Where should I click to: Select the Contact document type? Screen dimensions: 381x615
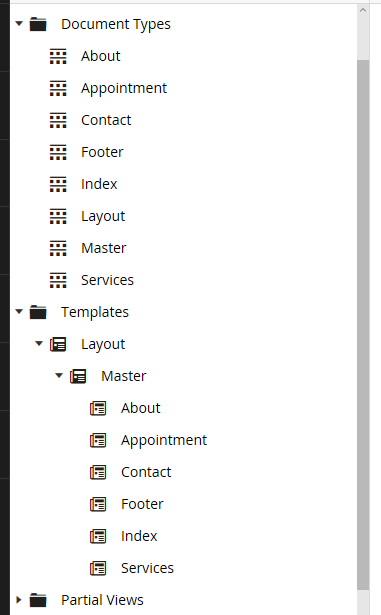(106, 120)
